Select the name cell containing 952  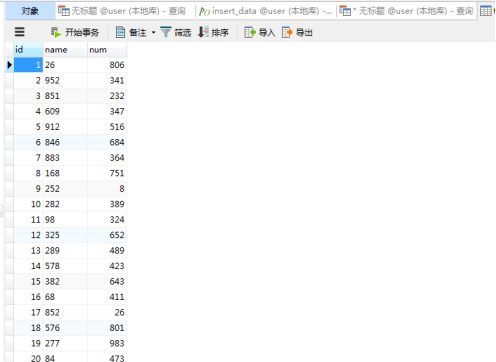click(65, 80)
